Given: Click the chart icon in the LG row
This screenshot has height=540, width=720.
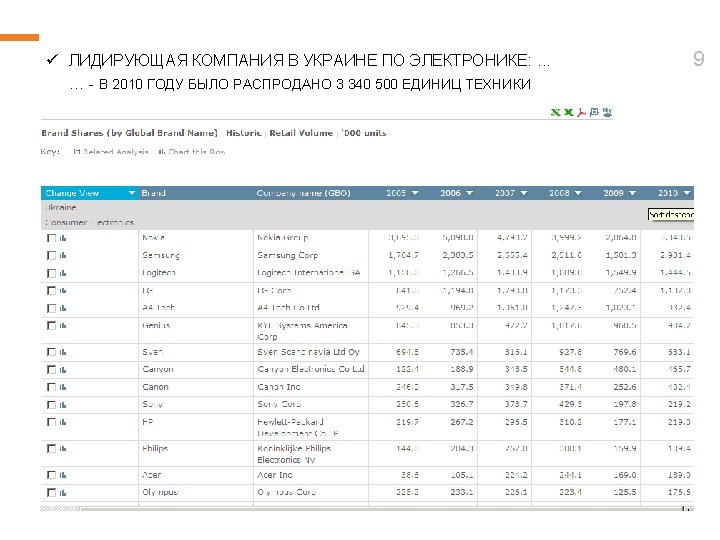Looking at the screenshot, I should (x=63, y=291).
